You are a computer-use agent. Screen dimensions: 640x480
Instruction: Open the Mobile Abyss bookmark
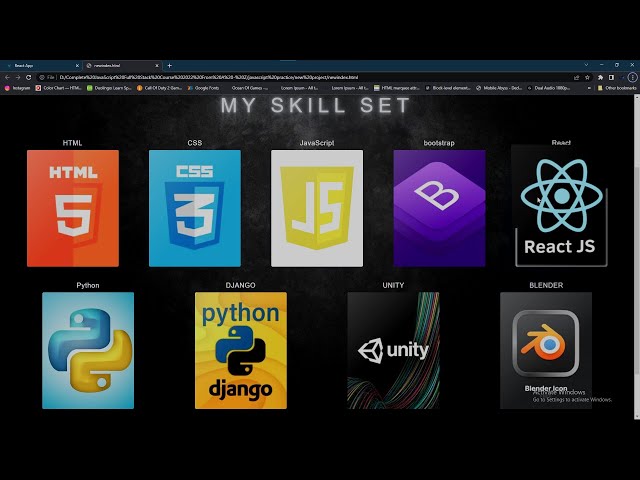499,88
